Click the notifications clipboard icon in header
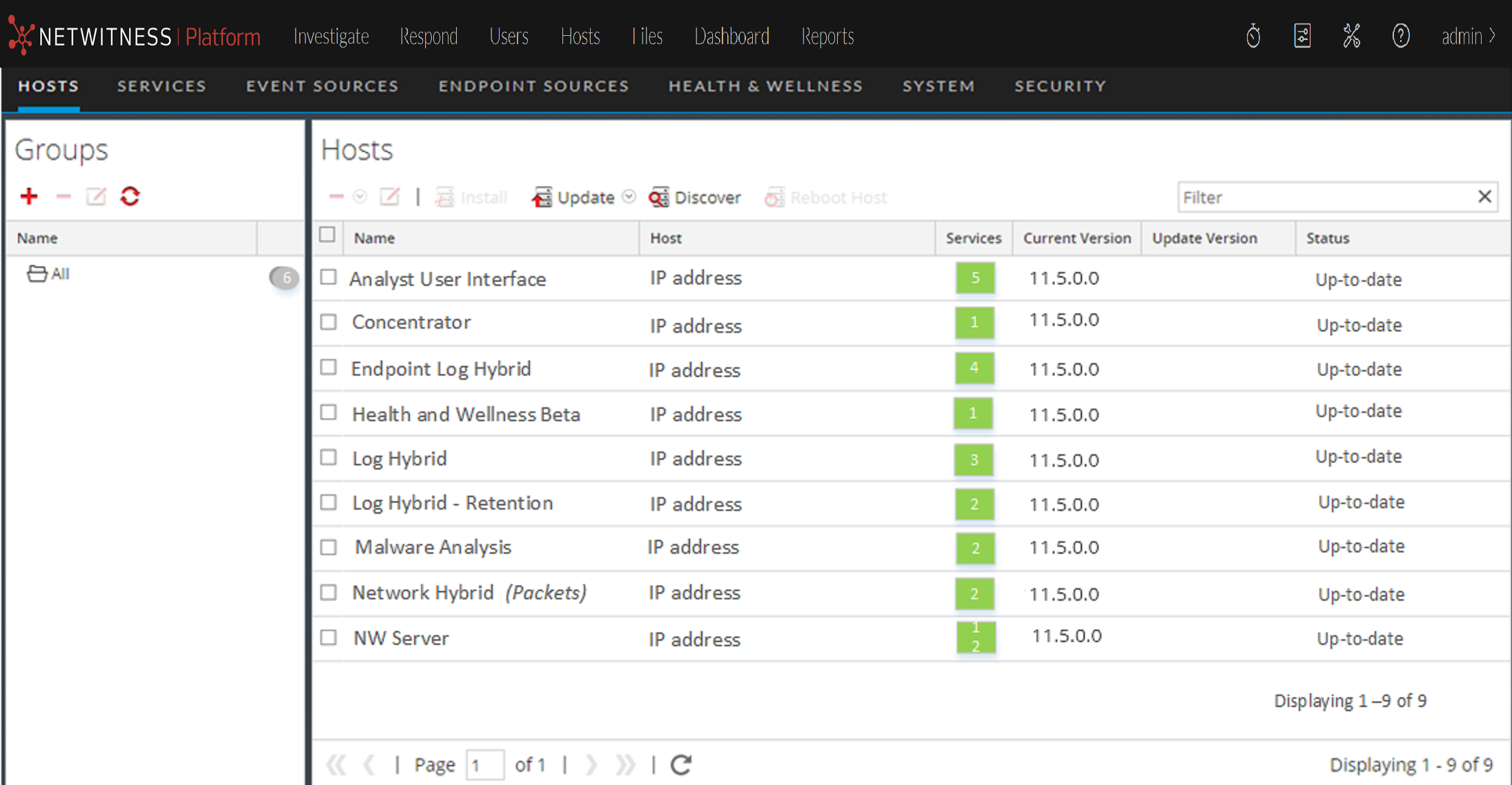The width and height of the screenshot is (1512, 785). [x=1302, y=36]
